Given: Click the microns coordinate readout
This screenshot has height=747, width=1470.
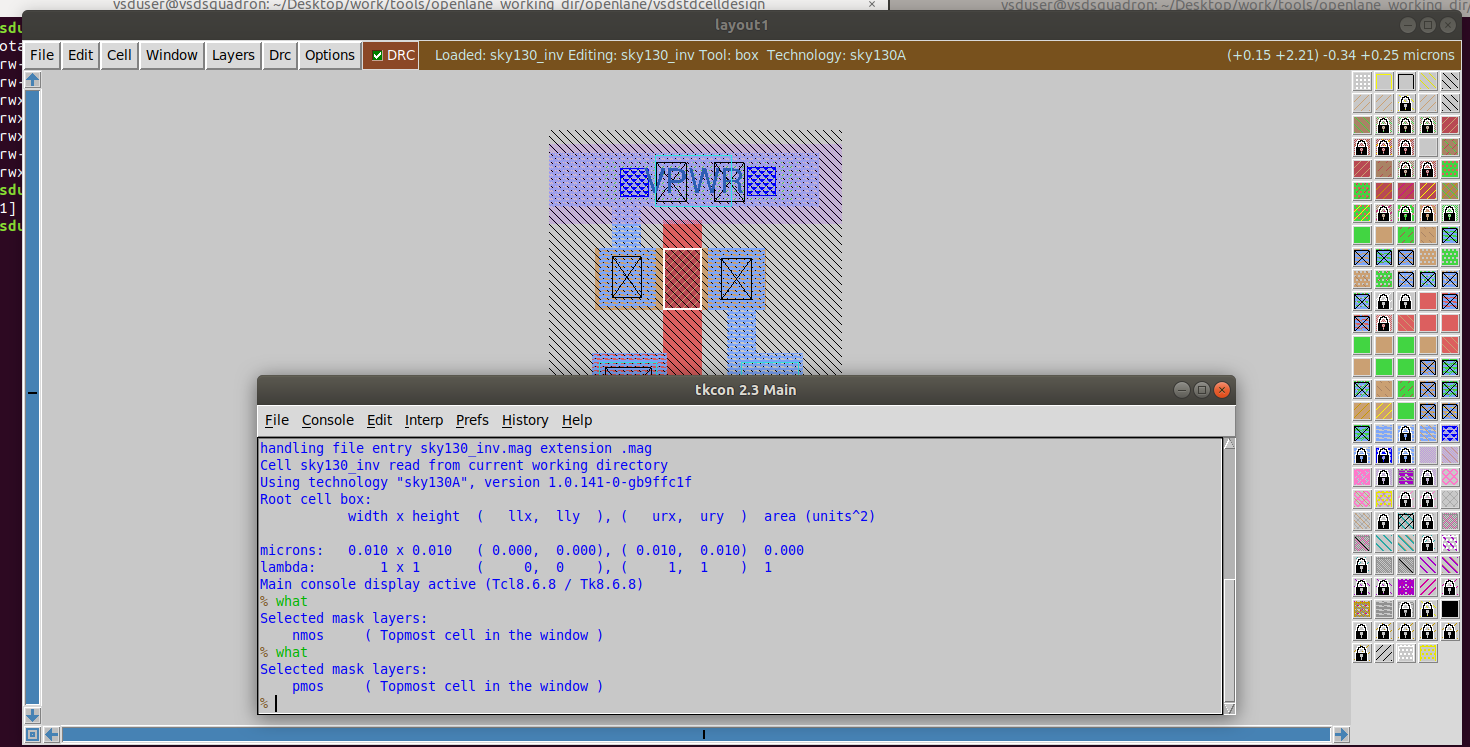Looking at the screenshot, I should coord(1341,55).
